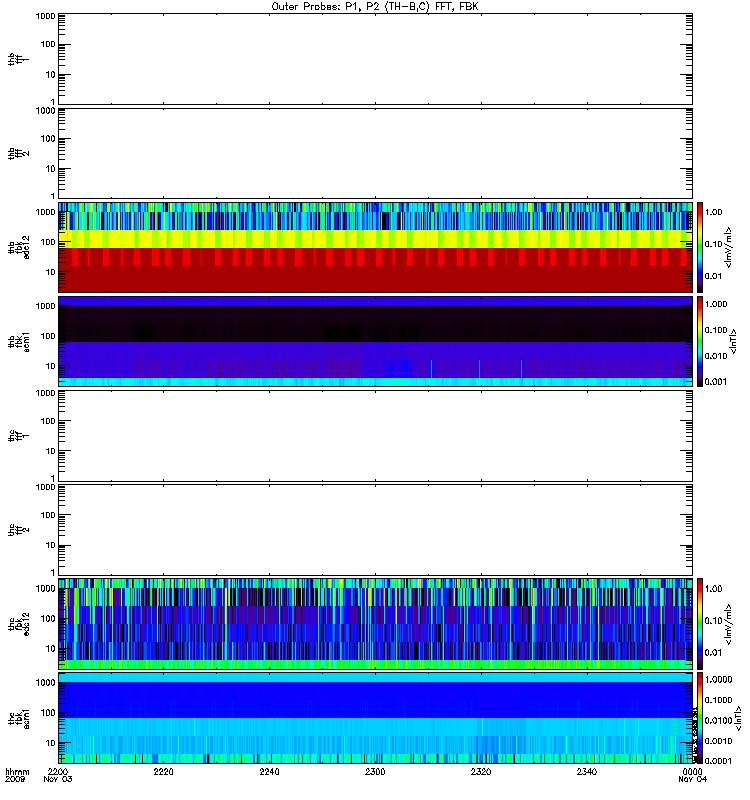This screenshot has width=750, height=800.
Task: Click the plot title "Outer Probes: P1, P2 (TH-B,C) FFT, FBK"
Action: (375, 7)
